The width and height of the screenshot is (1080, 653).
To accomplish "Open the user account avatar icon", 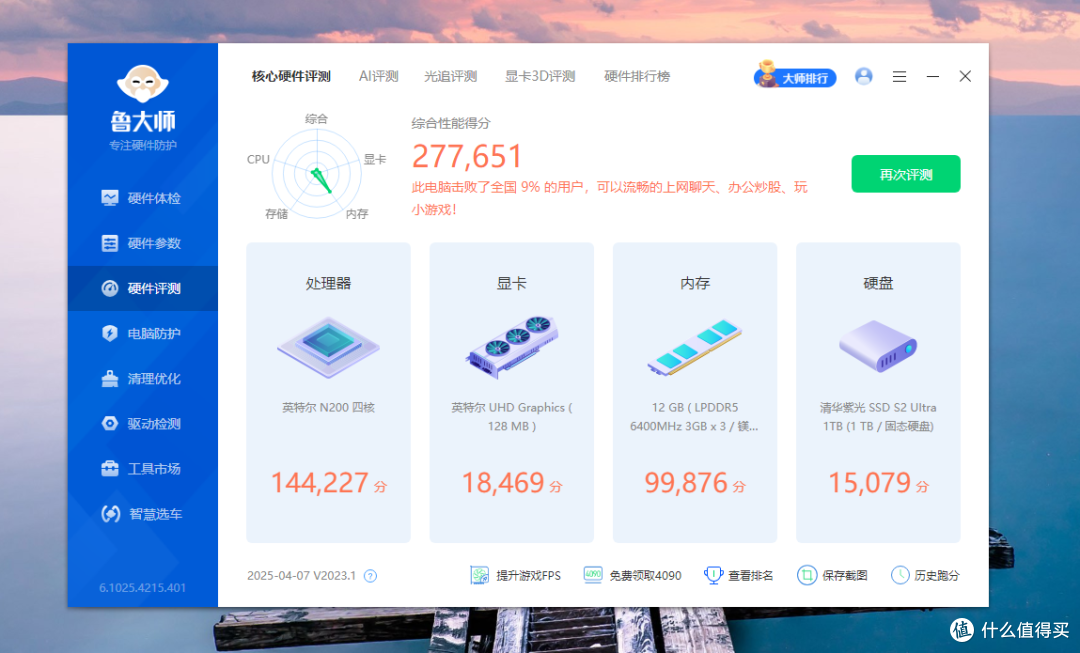I will pos(864,76).
